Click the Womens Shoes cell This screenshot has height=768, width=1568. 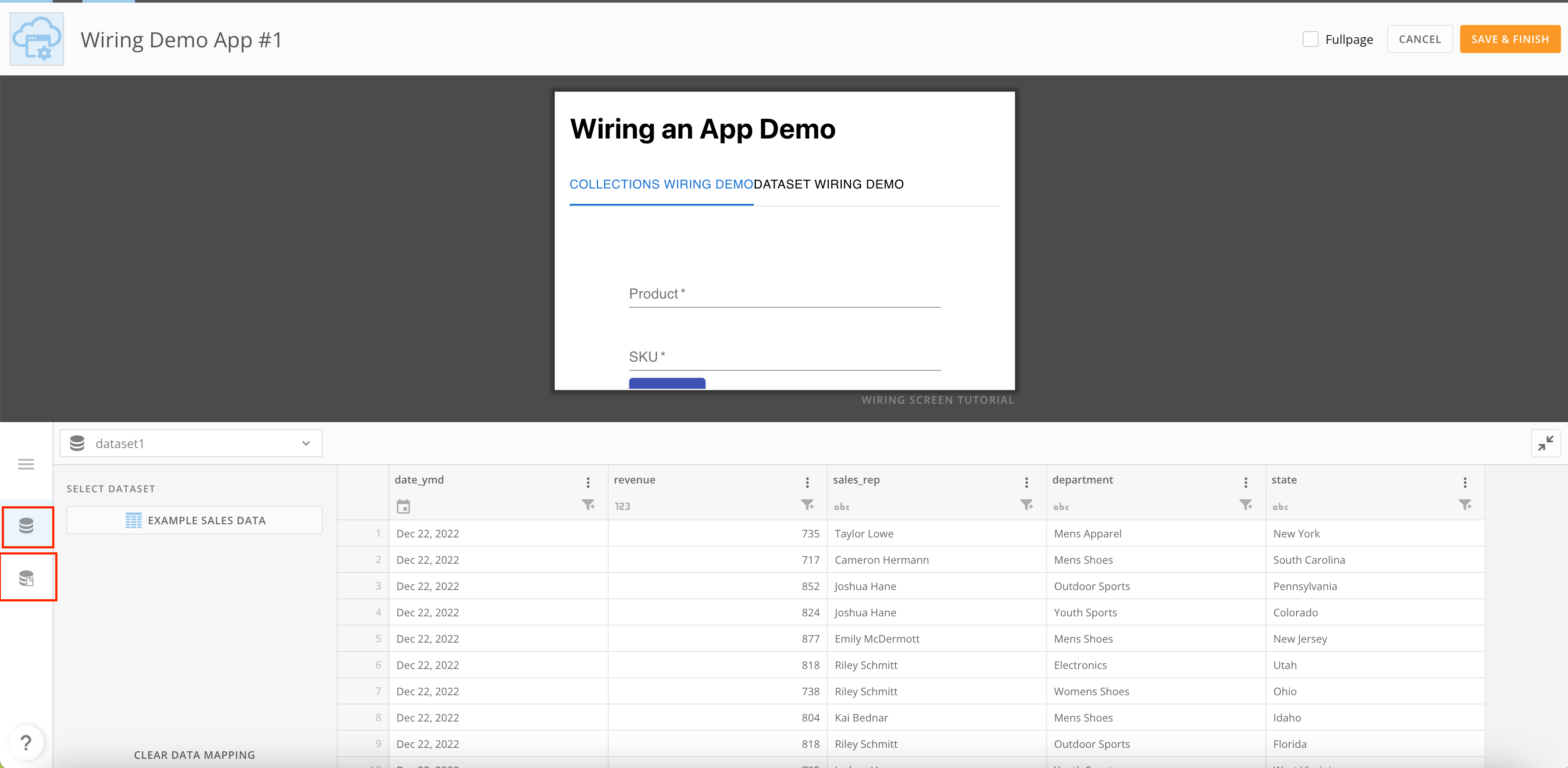pyautogui.click(x=1155, y=691)
